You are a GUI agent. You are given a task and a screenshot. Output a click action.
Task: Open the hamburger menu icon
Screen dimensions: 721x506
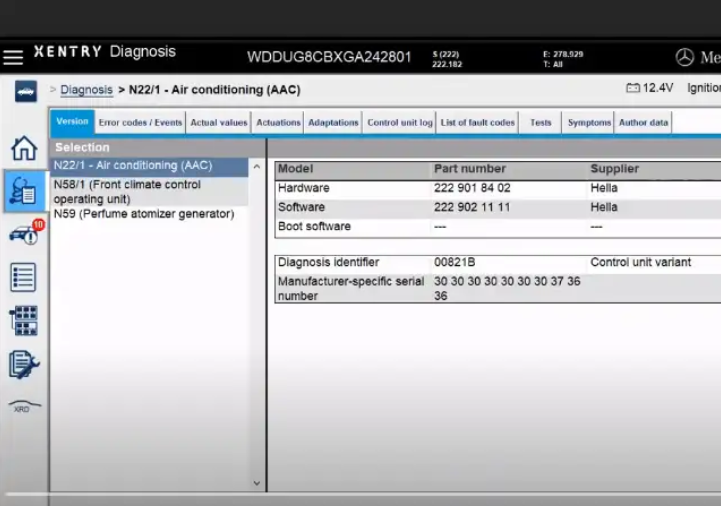click(x=13, y=57)
